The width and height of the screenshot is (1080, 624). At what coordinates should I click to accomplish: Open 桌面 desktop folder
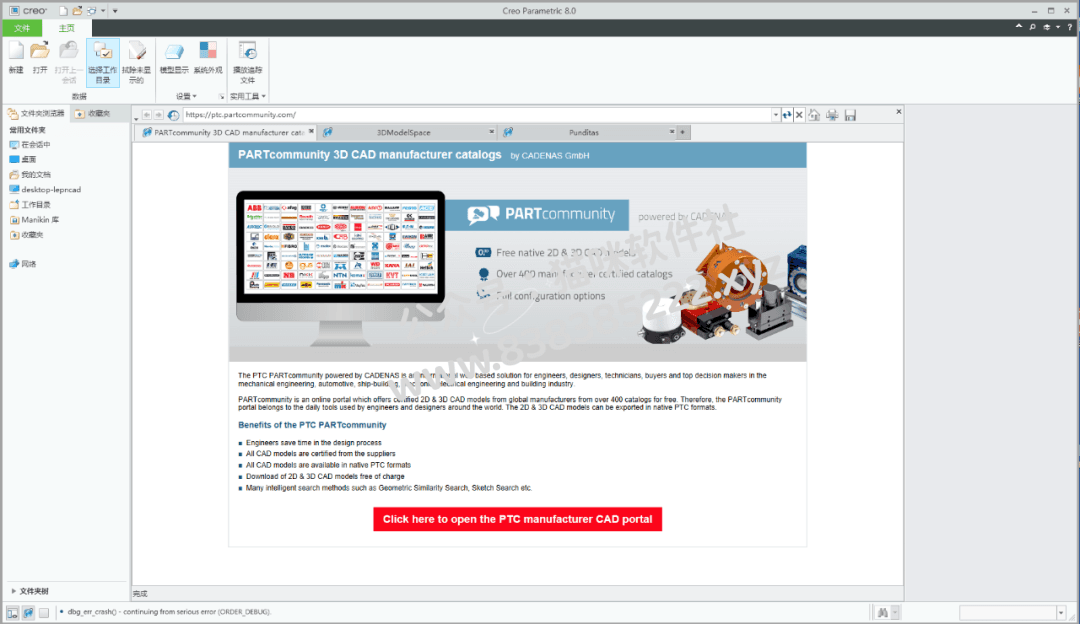coord(23,160)
